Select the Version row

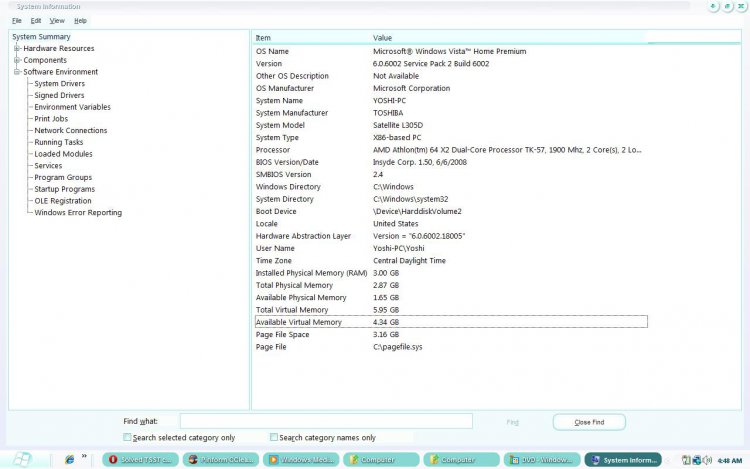point(451,64)
